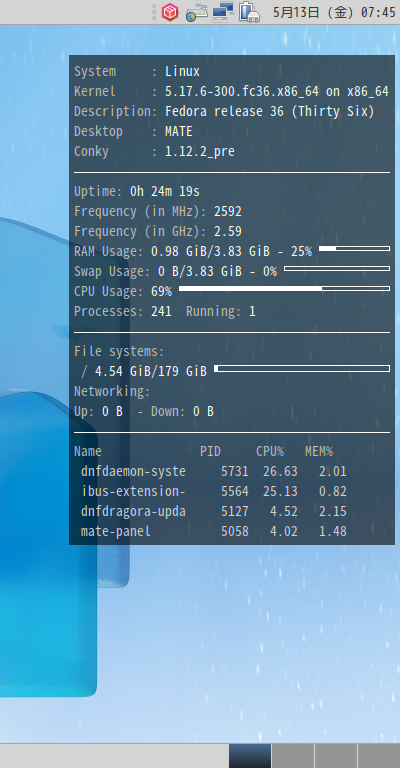Open the red cube dnfdragora updater tray icon
Viewport: 400px width, 768px height.
(x=169, y=12)
